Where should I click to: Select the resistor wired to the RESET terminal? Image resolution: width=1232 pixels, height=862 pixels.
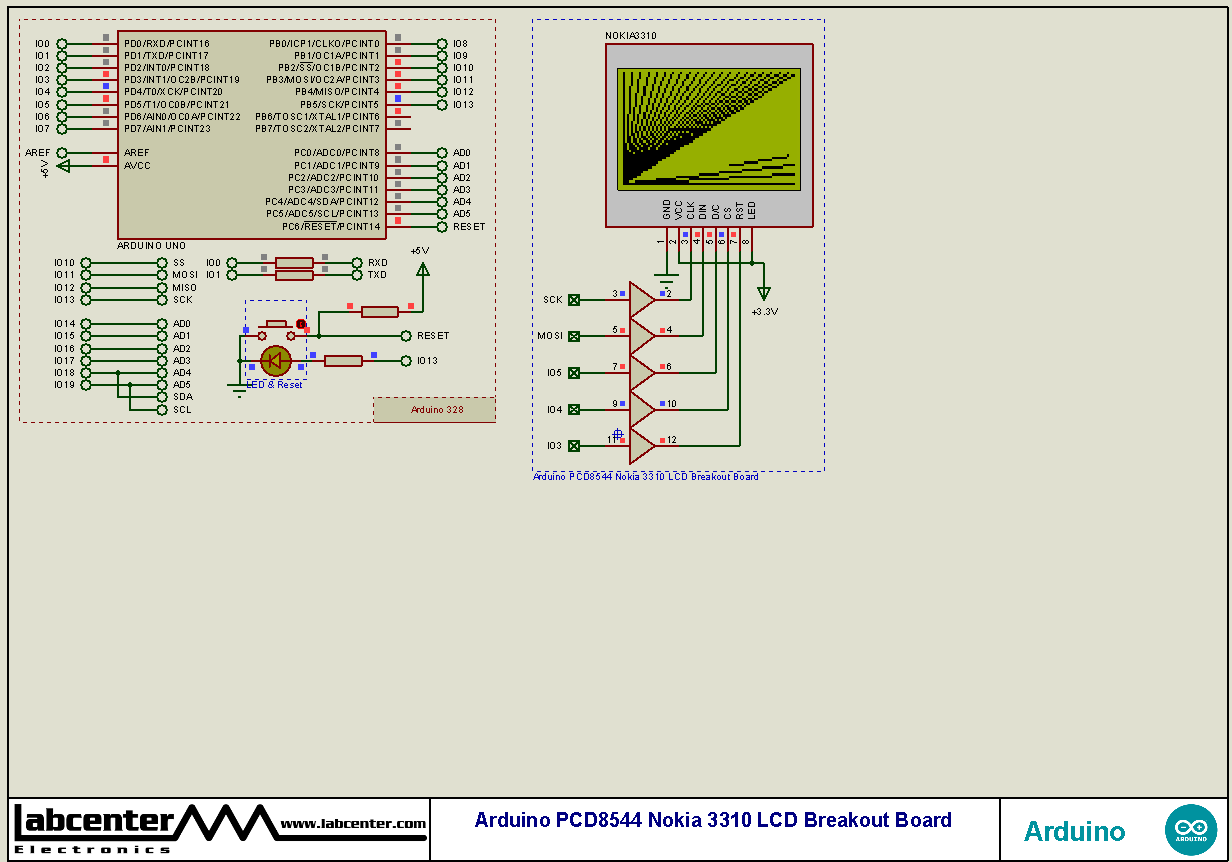click(x=379, y=311)
